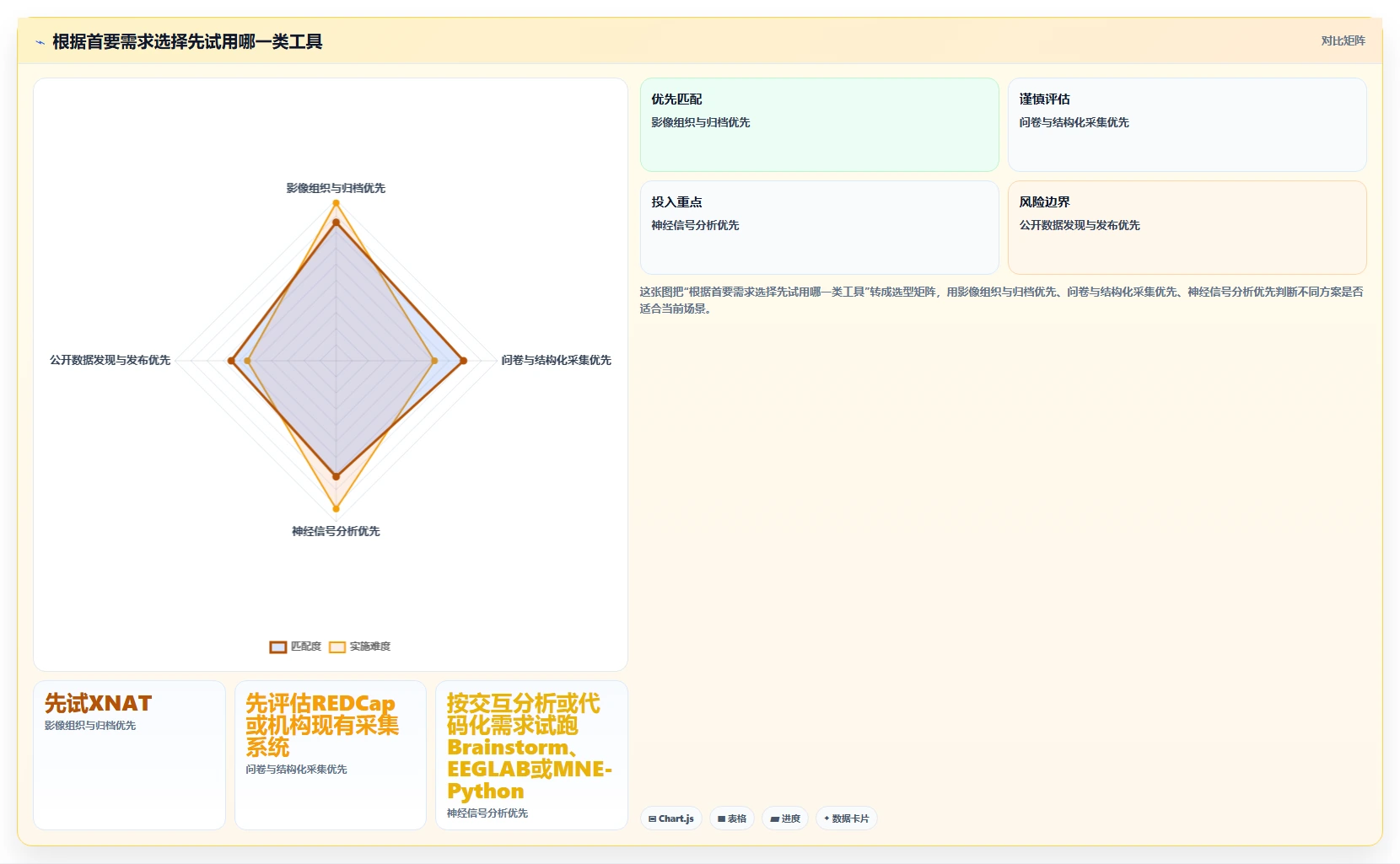Click 匹配度 data point on 影像组织与归档优先 axis
The height and width of the screenshot is (864, 1400).
click(x=336, y=223)
